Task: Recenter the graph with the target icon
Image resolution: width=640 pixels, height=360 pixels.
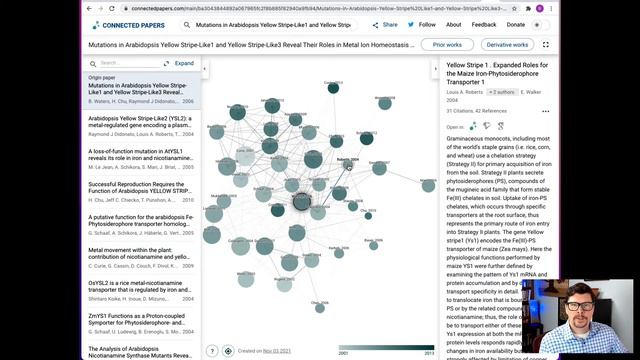Action: (228, 351)
